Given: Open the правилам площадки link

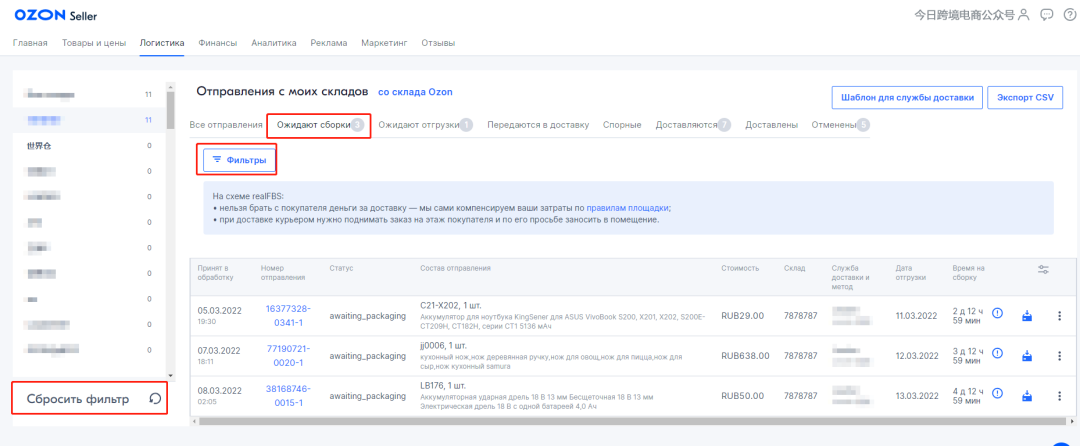Looking at the screenshot, I should 627,207.
